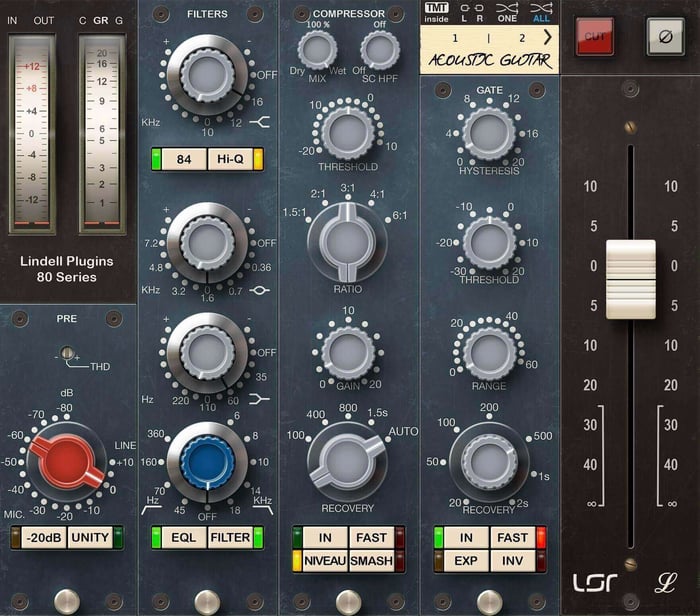
Task: Click the LSR logo icon
Action: (595, 583)
